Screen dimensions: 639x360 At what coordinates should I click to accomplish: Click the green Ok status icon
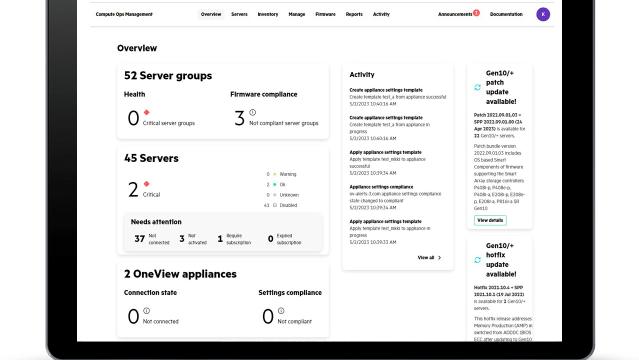click(x=275, y=185)
